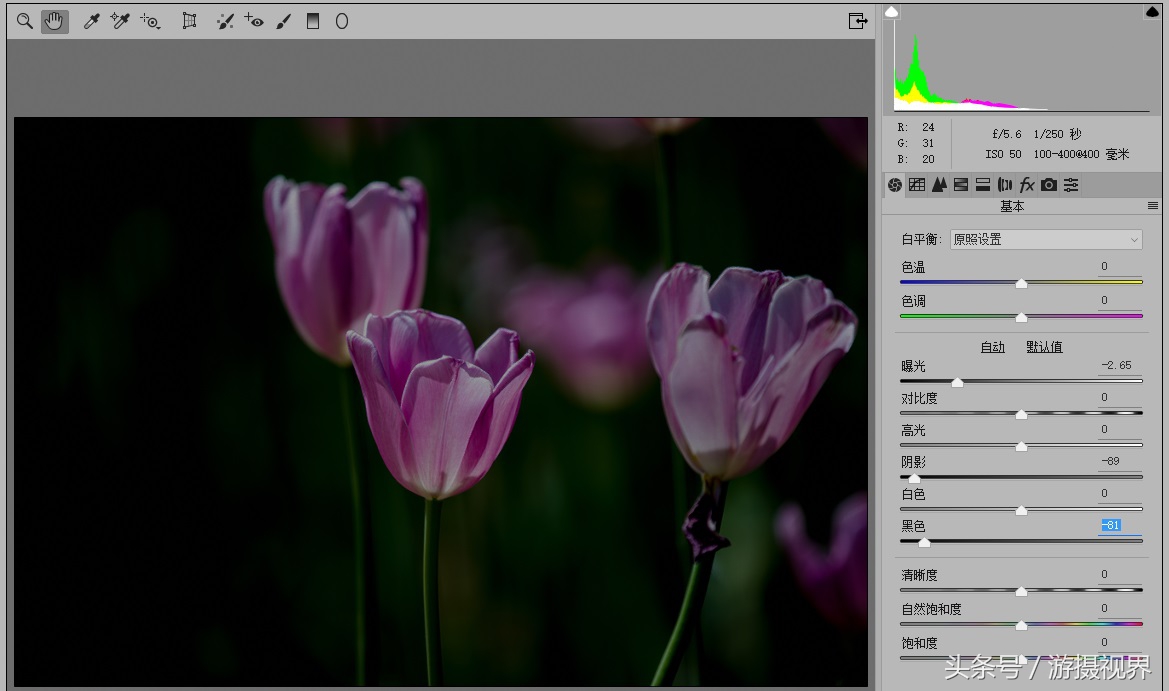Pick the Adjustment Brush tool
Screen dimensions: 1169x691
point(284,21)
